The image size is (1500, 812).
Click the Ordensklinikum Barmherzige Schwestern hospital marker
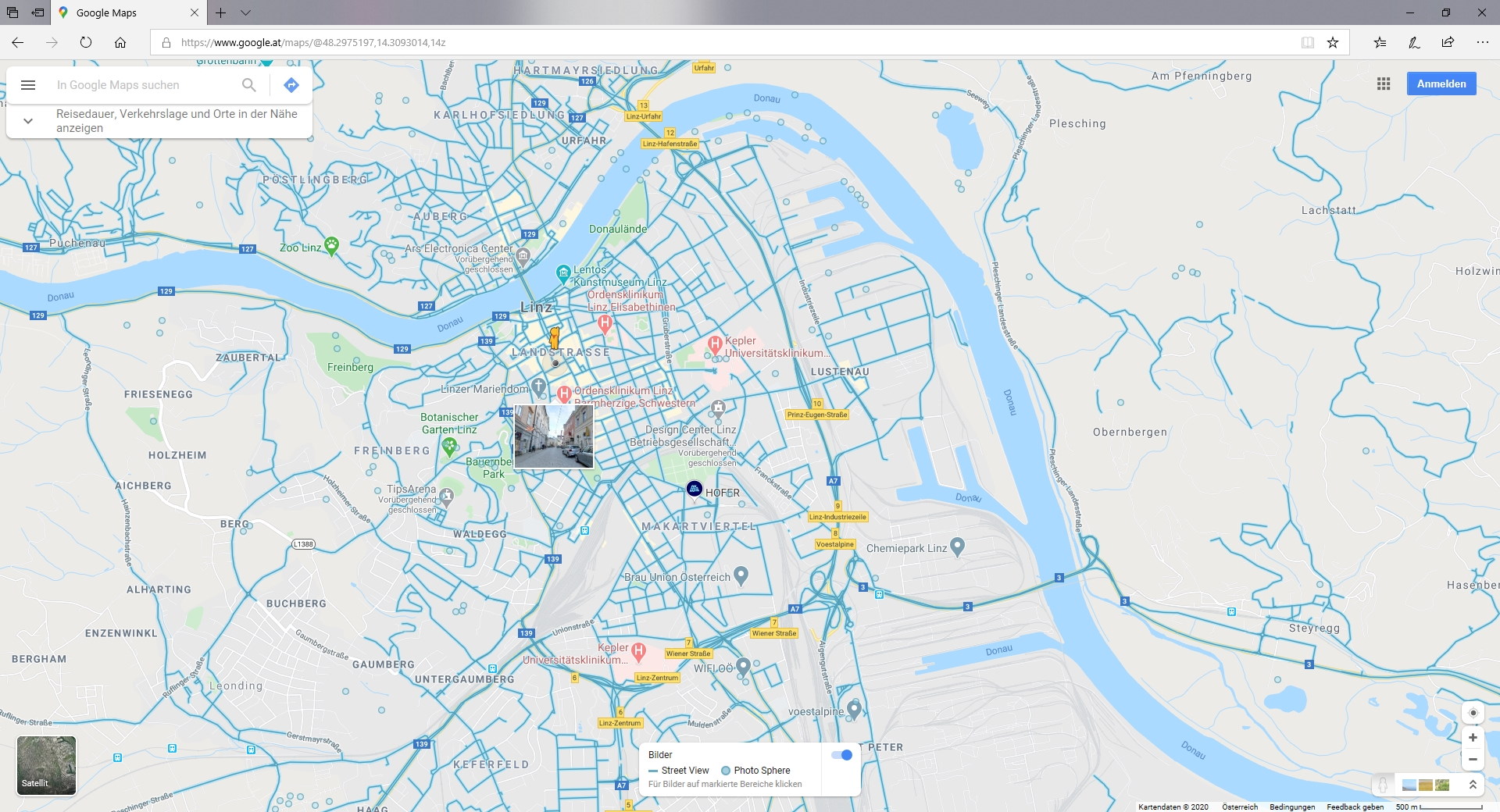[563, 394]
